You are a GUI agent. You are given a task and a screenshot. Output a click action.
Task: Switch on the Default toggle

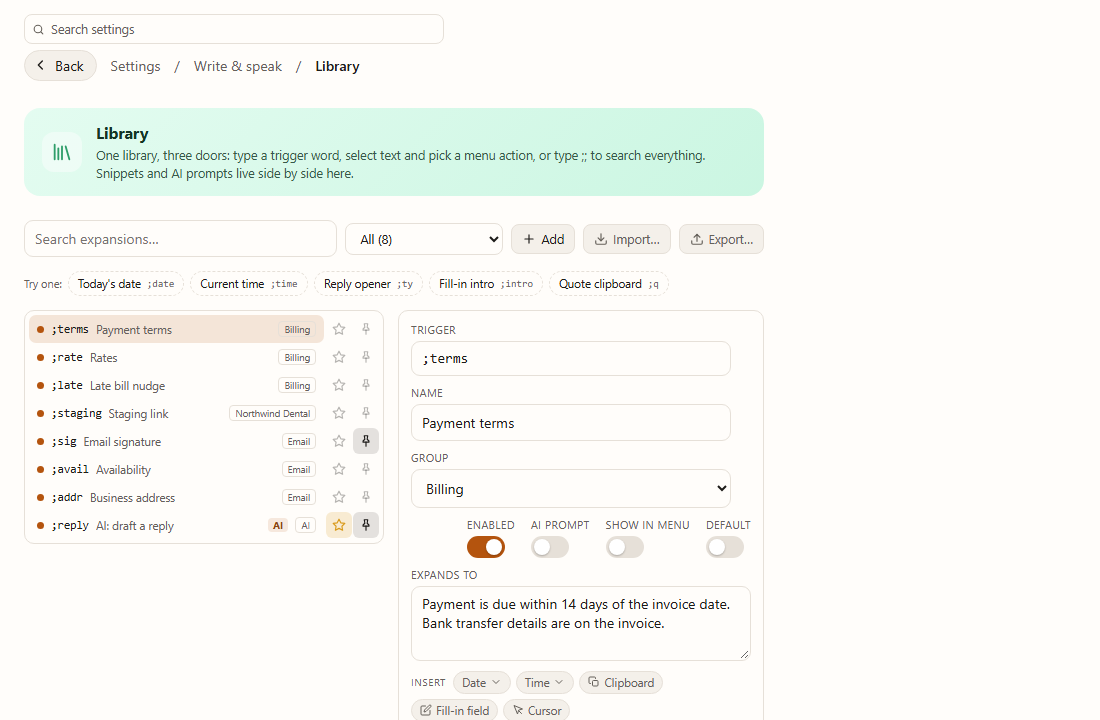725,547
